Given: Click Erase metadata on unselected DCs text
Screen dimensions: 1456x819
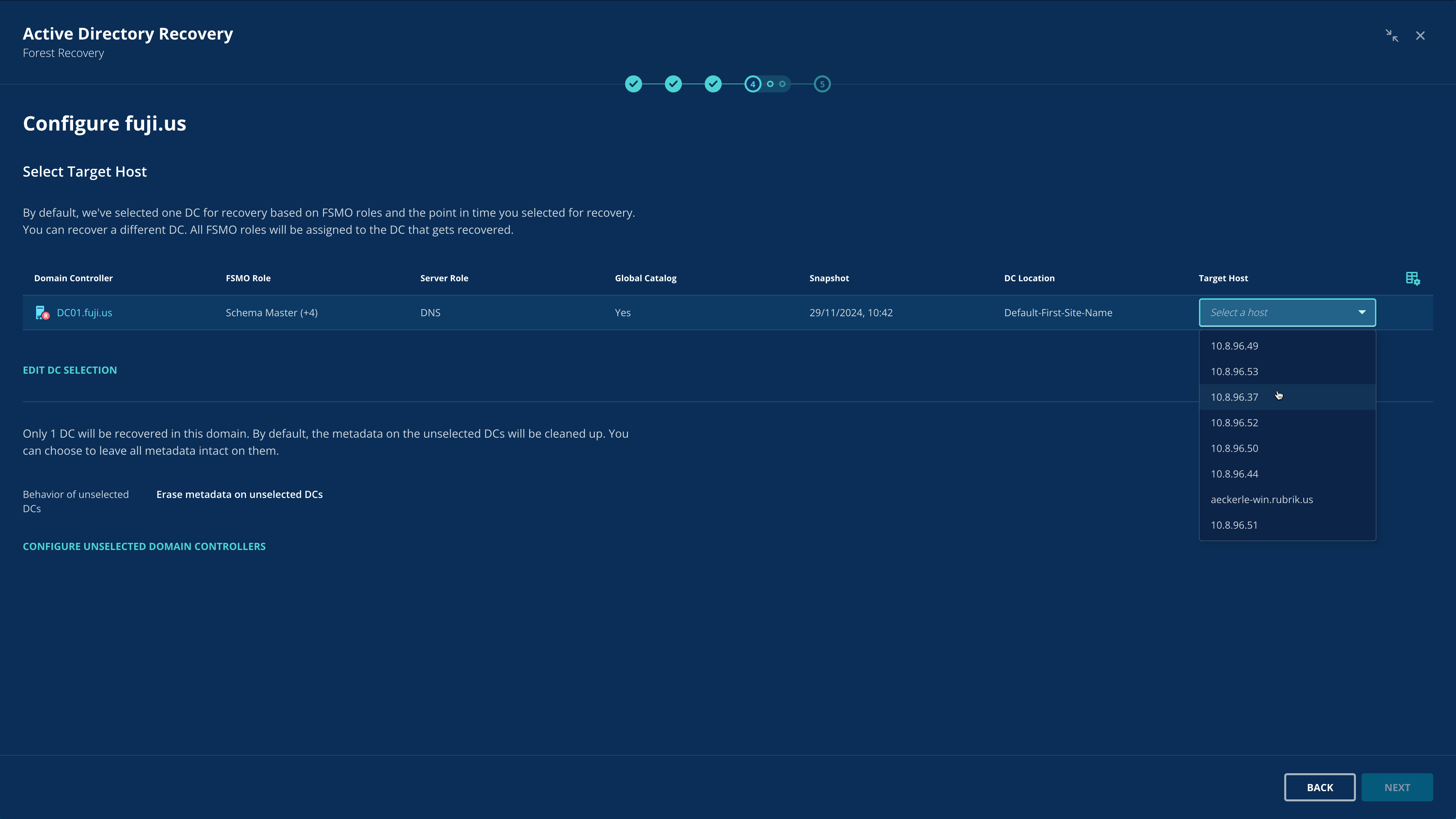Looking at the screenshot, I should point(240,494).
